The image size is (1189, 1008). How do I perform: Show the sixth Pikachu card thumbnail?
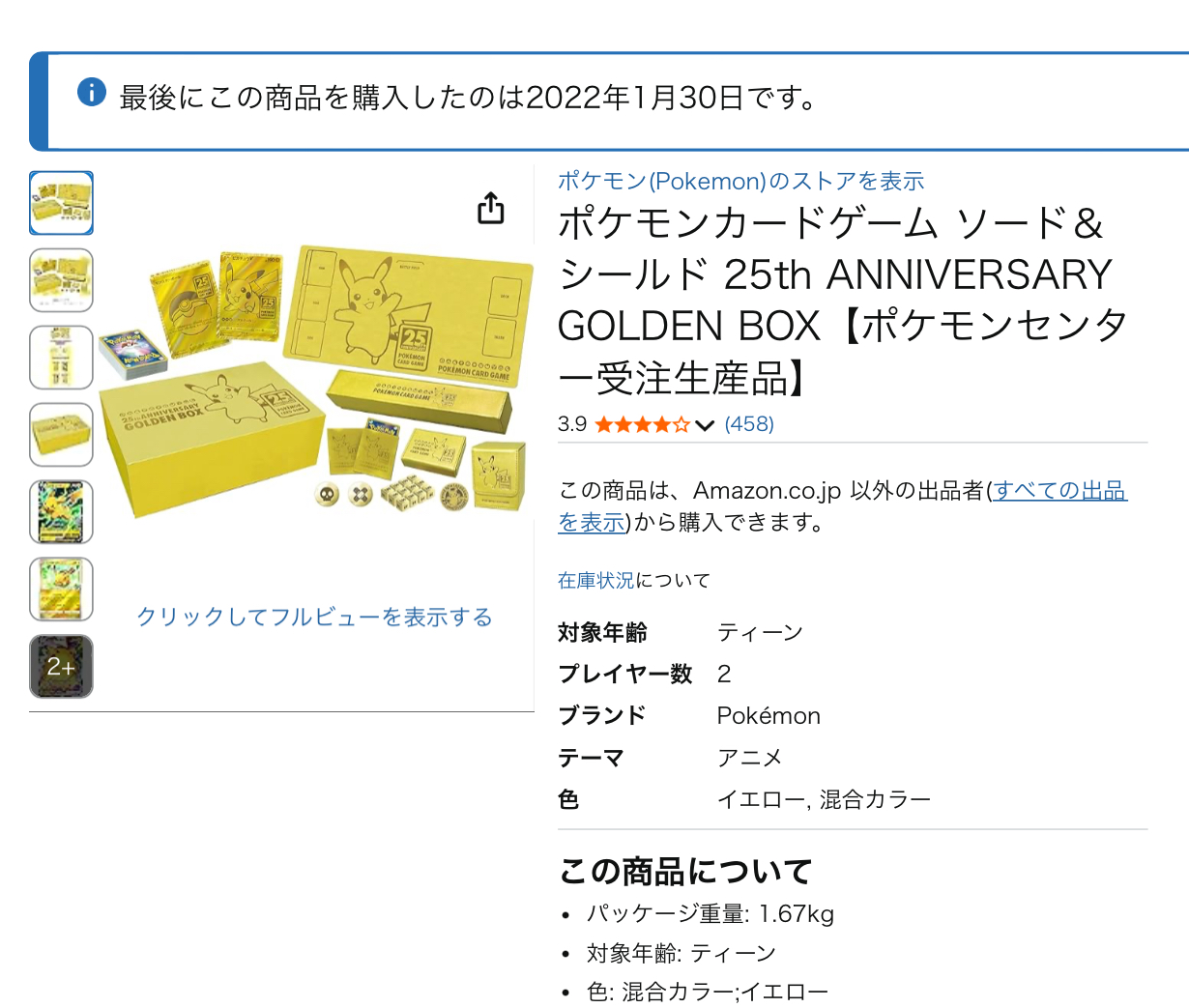(61, 590)
